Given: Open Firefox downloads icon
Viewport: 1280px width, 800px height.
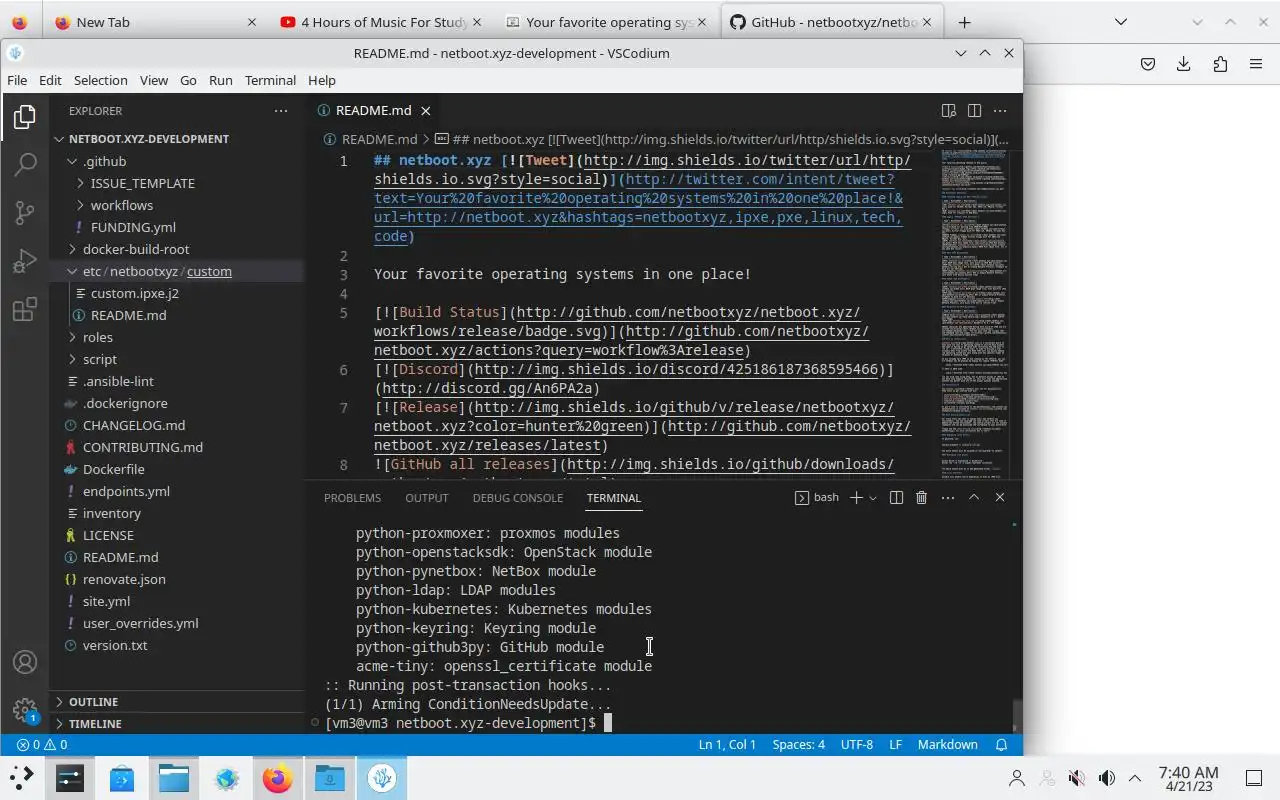Looking at the screenshot, I should pyautogui.click(x=1183, y=64).
